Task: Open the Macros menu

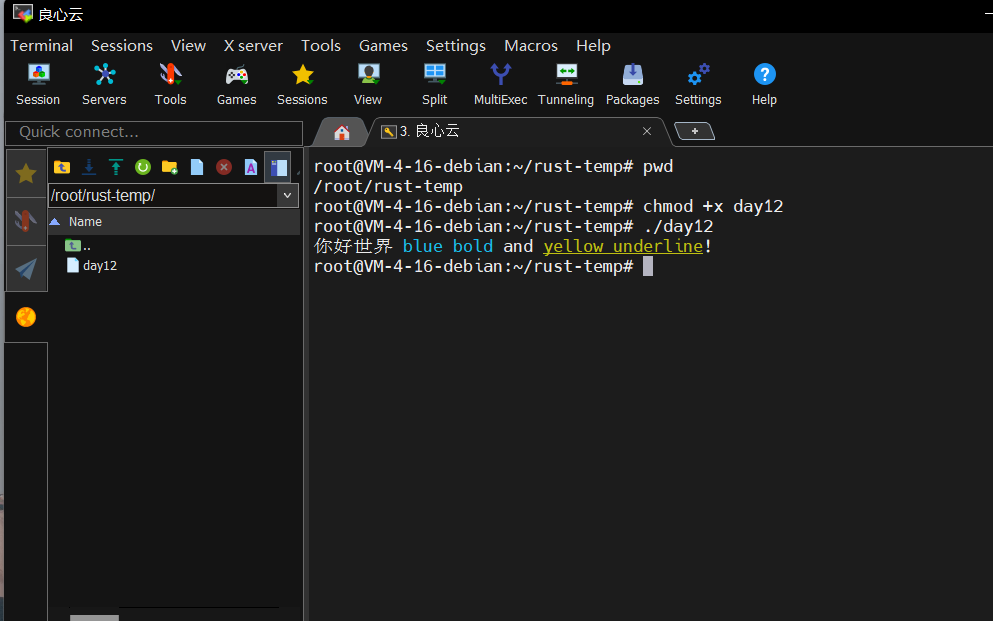Action: click(x=531, y=46)
